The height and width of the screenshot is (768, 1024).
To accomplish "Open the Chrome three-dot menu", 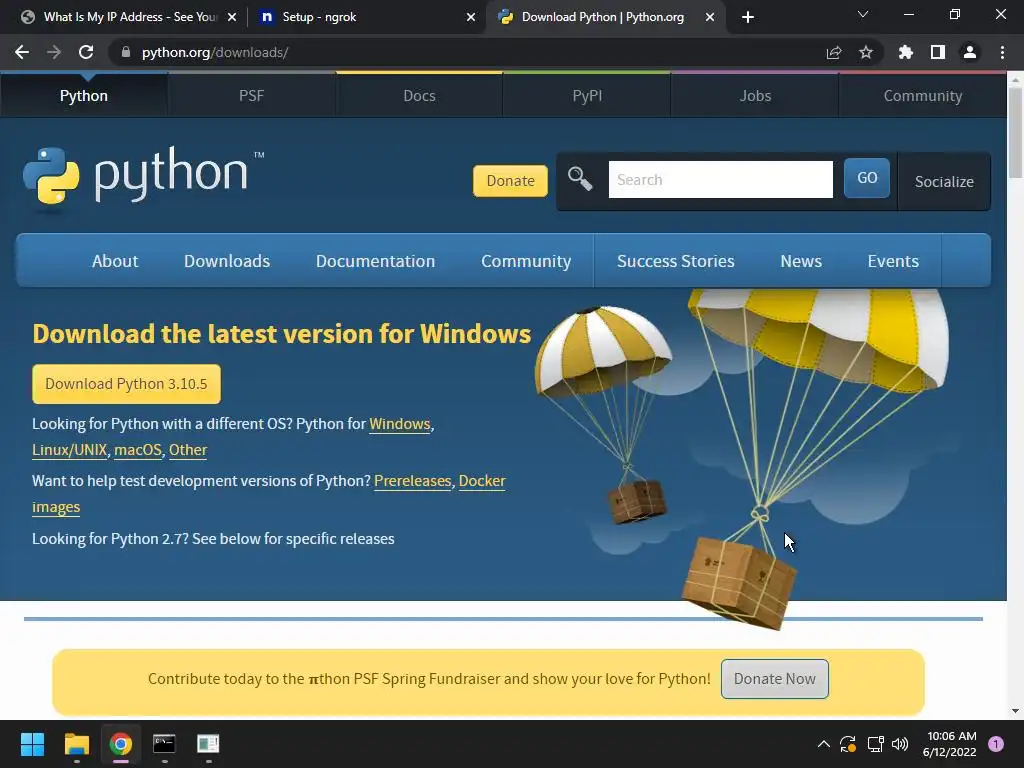I will click(x=1002, y=52).
